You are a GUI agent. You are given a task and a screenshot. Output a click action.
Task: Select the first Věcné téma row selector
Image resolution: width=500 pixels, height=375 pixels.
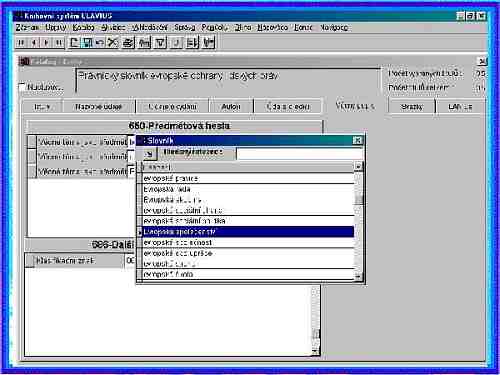[x=32, y=142]
